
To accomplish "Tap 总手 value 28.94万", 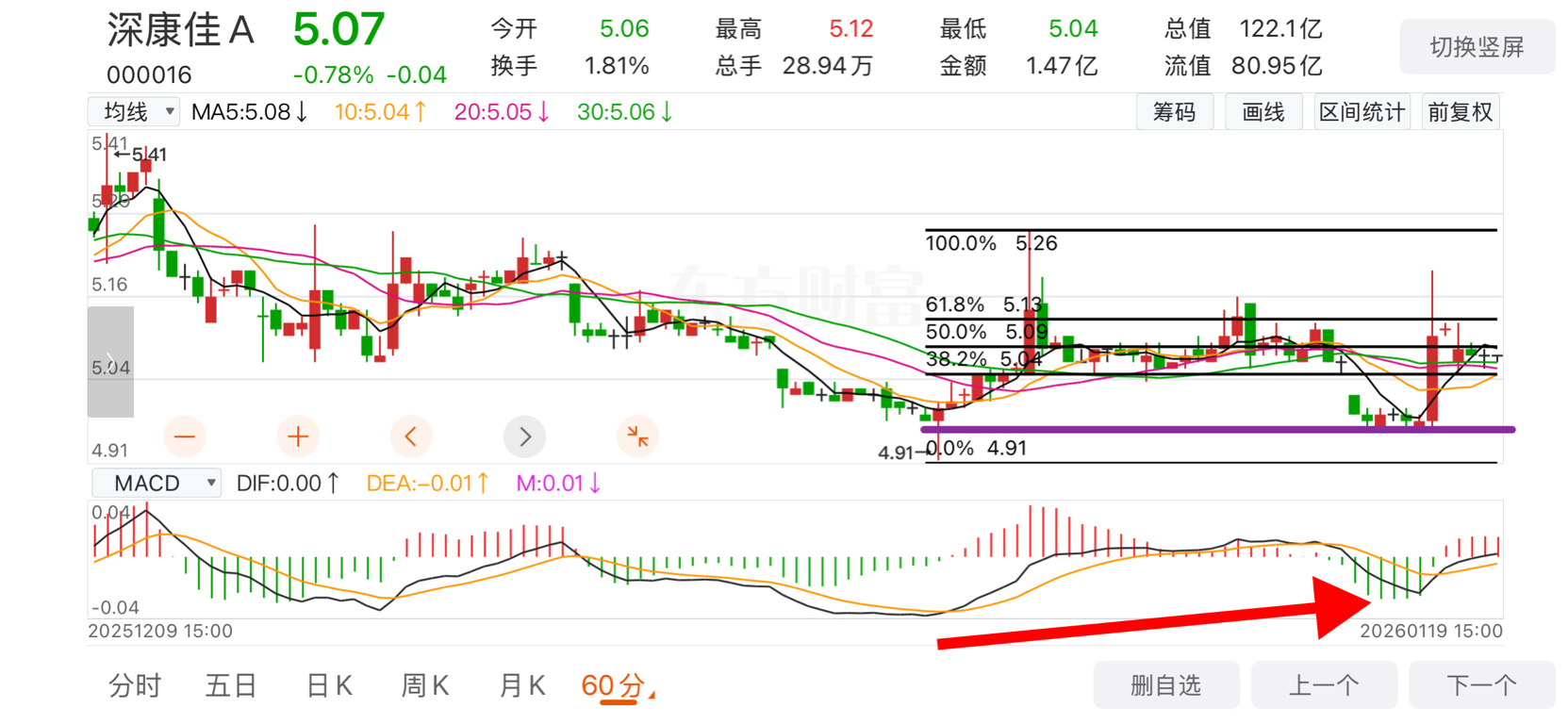I will point(828,66).
